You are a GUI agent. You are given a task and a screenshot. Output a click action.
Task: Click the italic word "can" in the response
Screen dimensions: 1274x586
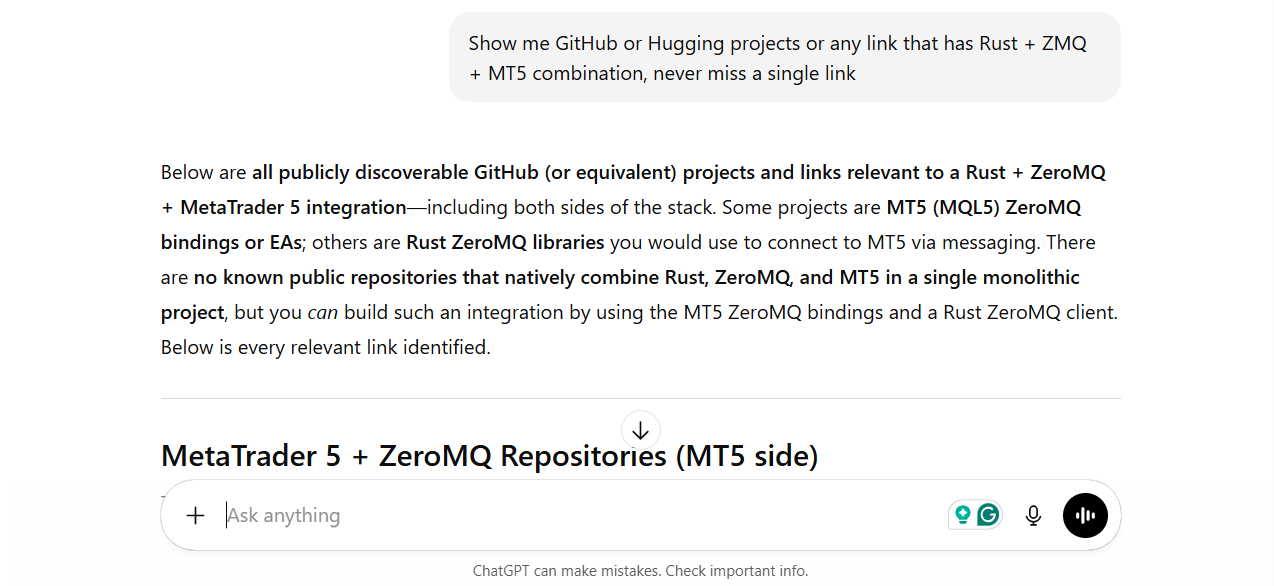(x=322, y=313)
